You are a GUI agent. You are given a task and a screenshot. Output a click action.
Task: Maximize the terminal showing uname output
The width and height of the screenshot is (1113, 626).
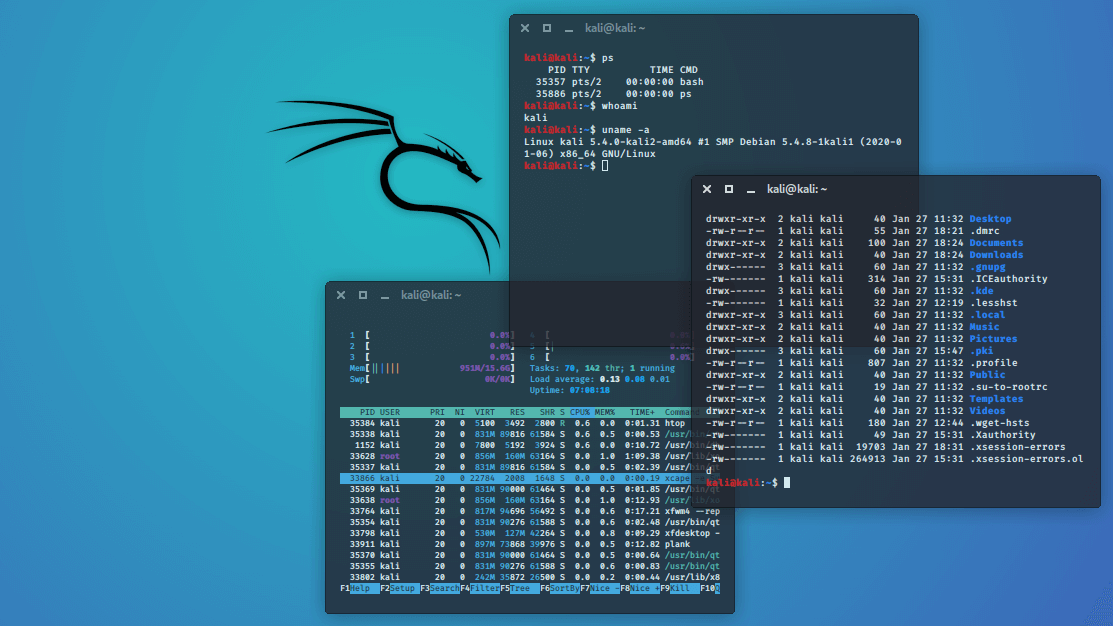tap(546, 28)
